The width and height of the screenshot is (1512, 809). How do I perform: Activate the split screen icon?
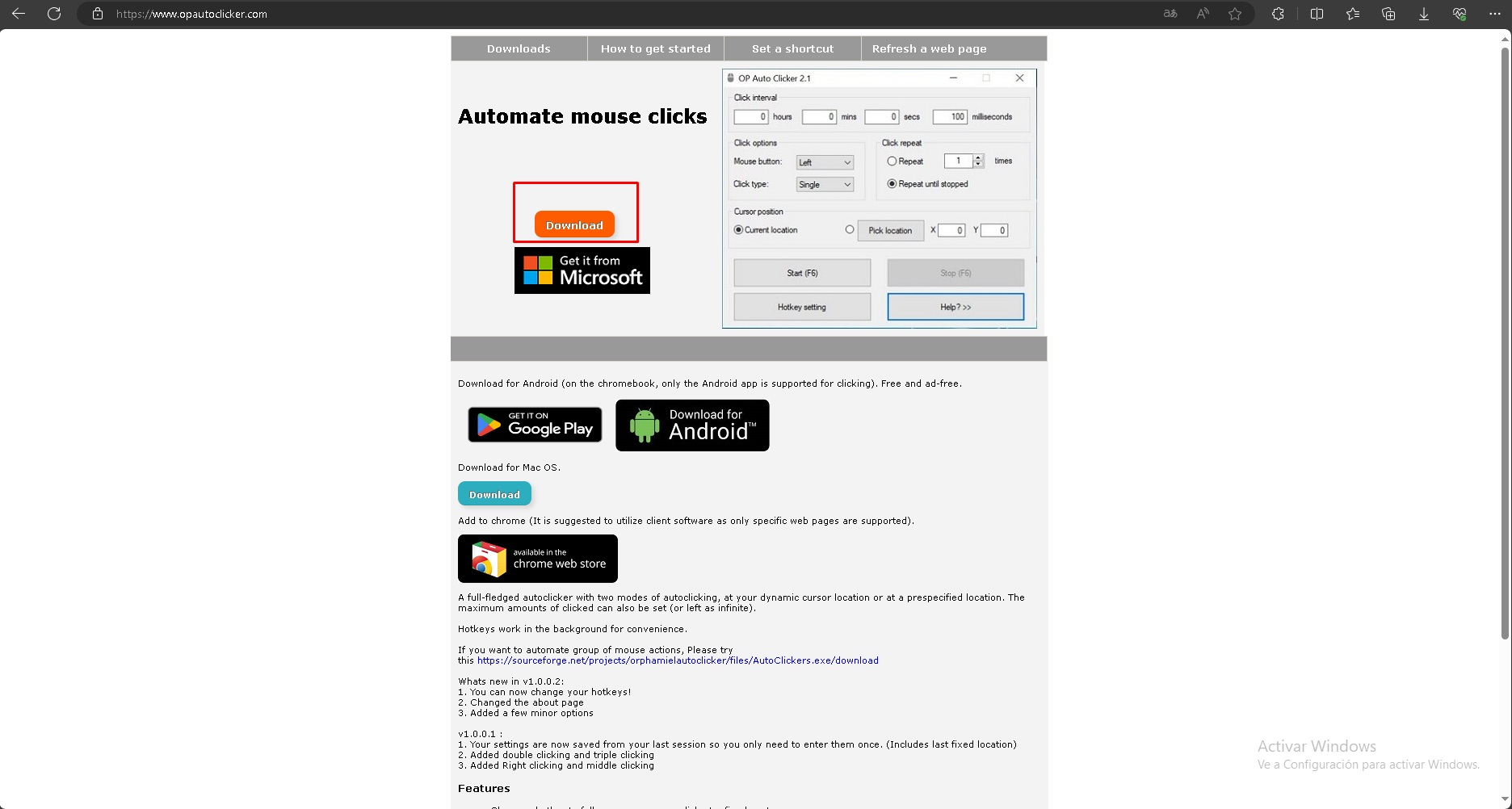pyautogui.click(x=1317, y=14)
